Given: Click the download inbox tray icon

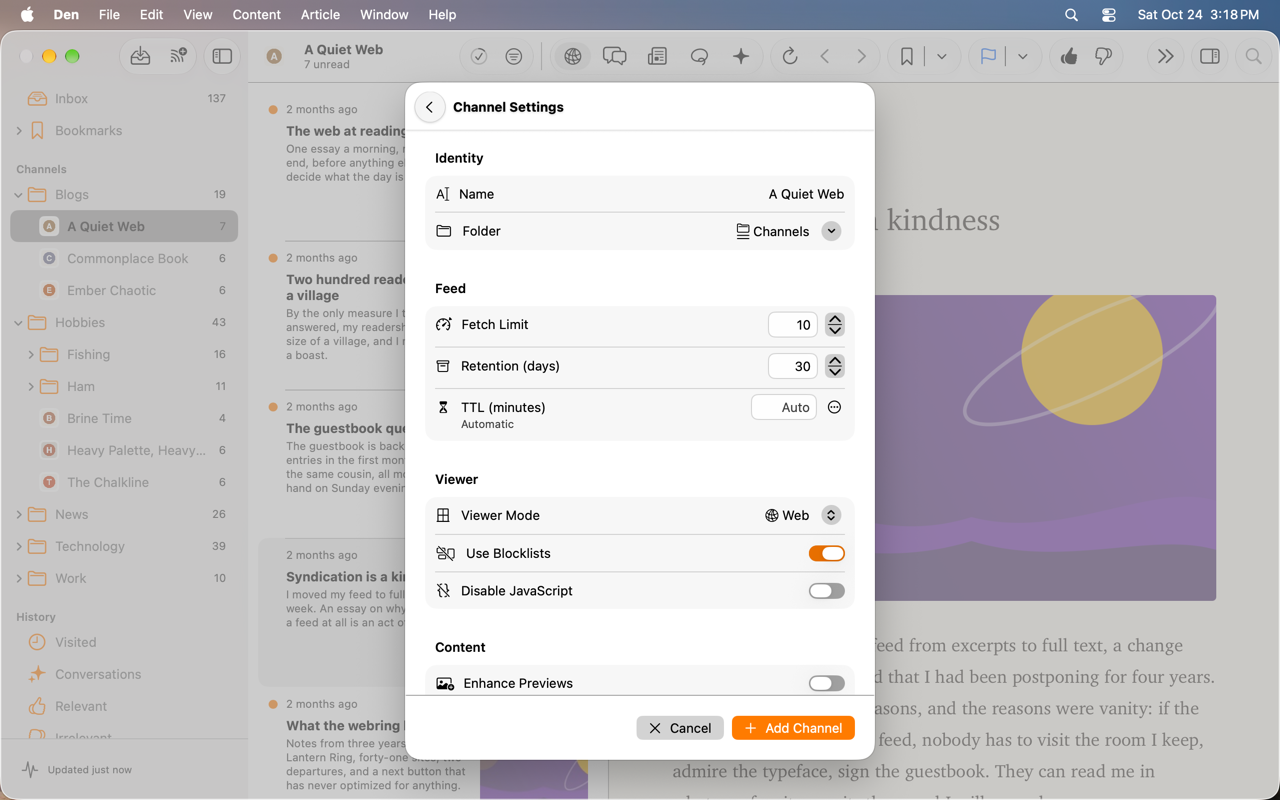Looking at the screenshot, I should click(x=141, y=57).
